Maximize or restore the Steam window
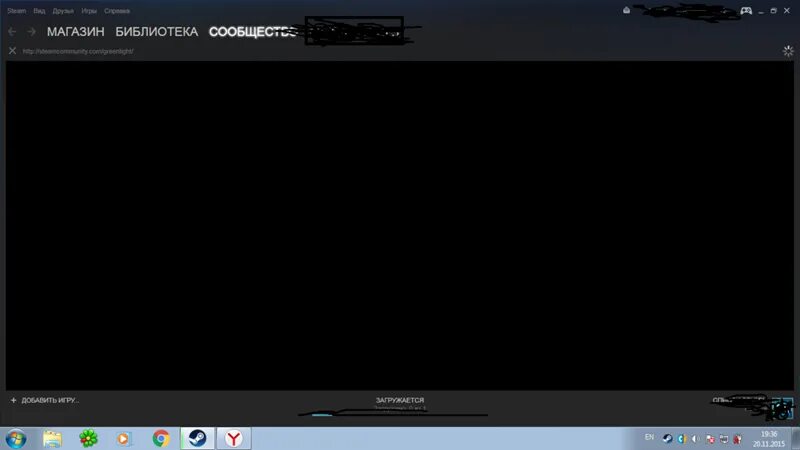This screenshot has width=800, height=450. click(773, 11)
